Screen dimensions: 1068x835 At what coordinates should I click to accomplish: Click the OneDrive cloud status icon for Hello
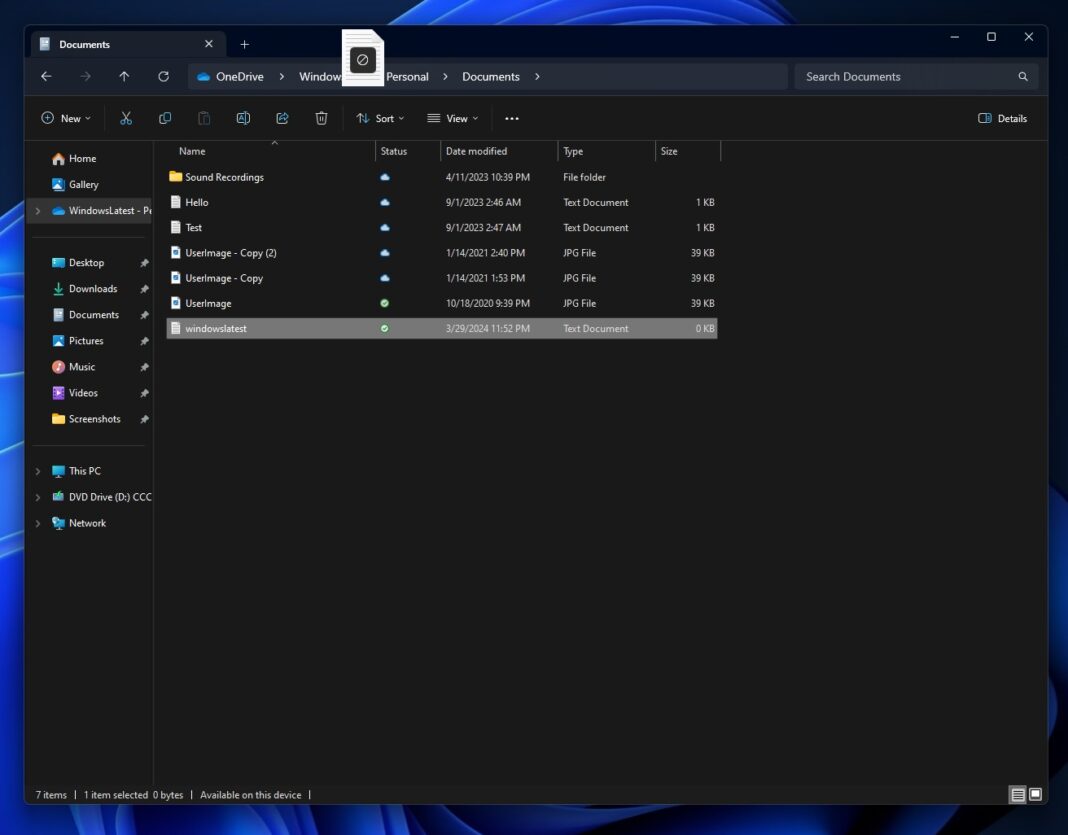(384, 202)
